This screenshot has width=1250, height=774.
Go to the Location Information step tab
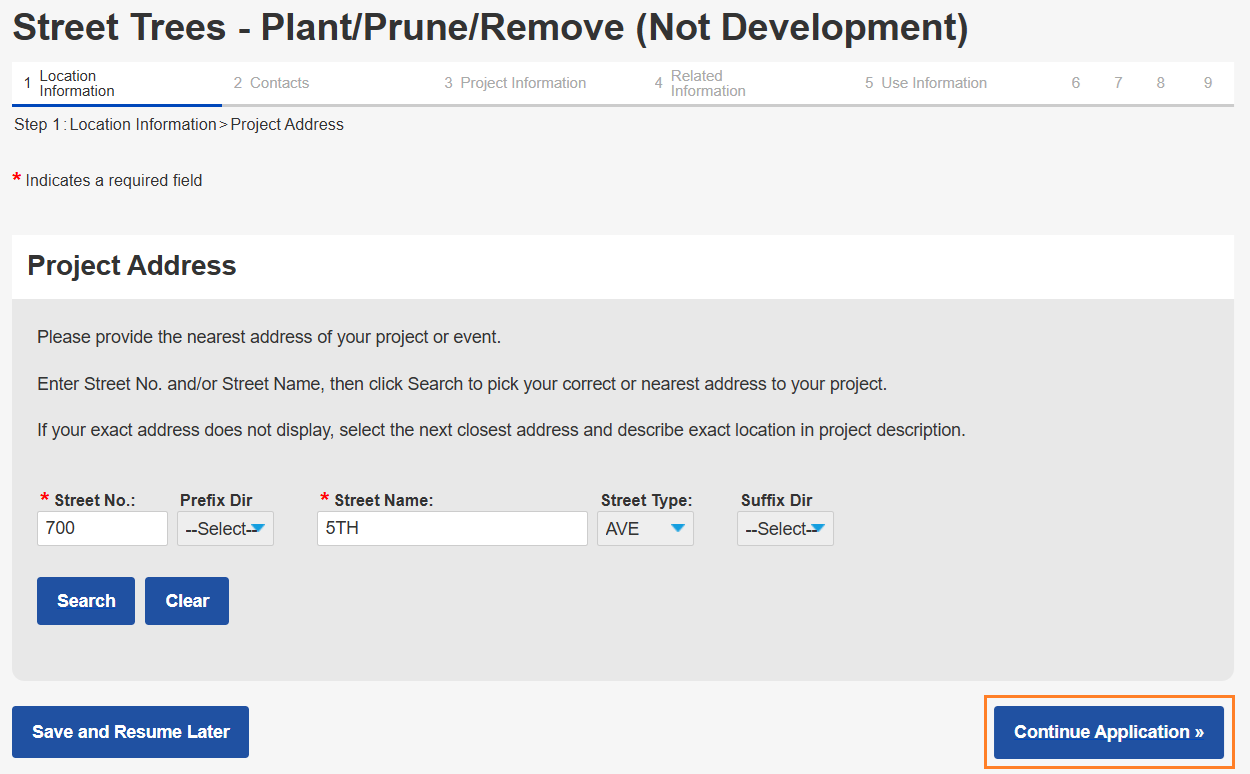coord(76,84)
